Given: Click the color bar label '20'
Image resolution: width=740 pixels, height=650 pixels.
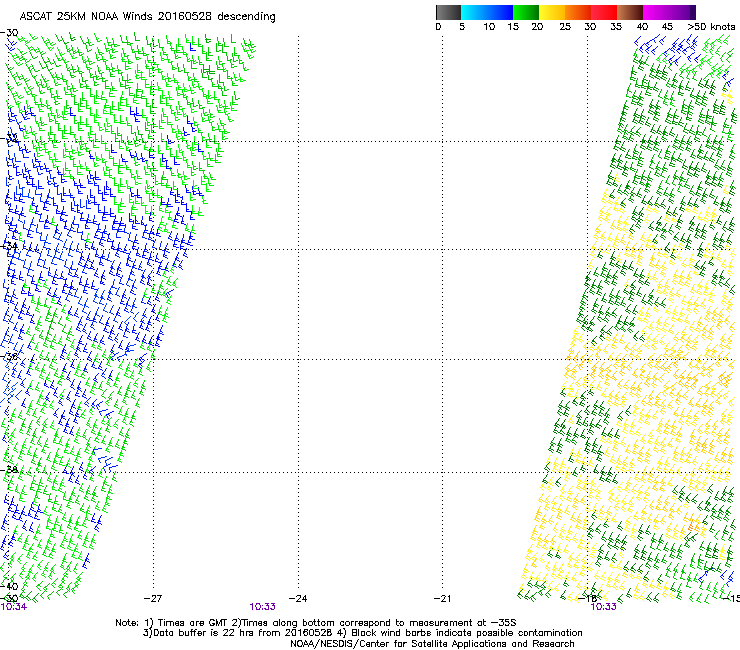Looking at the screenshot, I should 537,27.
